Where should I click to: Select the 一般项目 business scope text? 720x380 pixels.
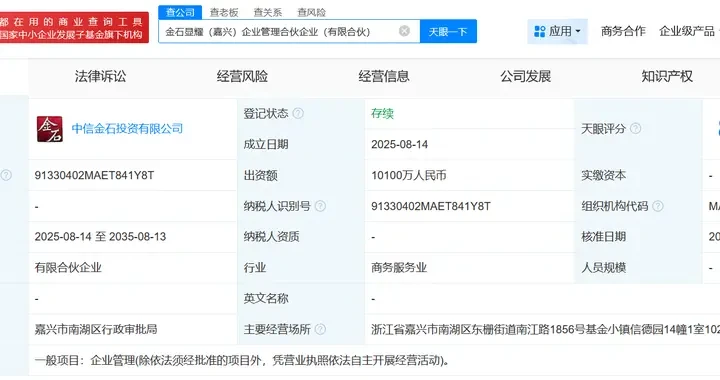click(242, 360)
